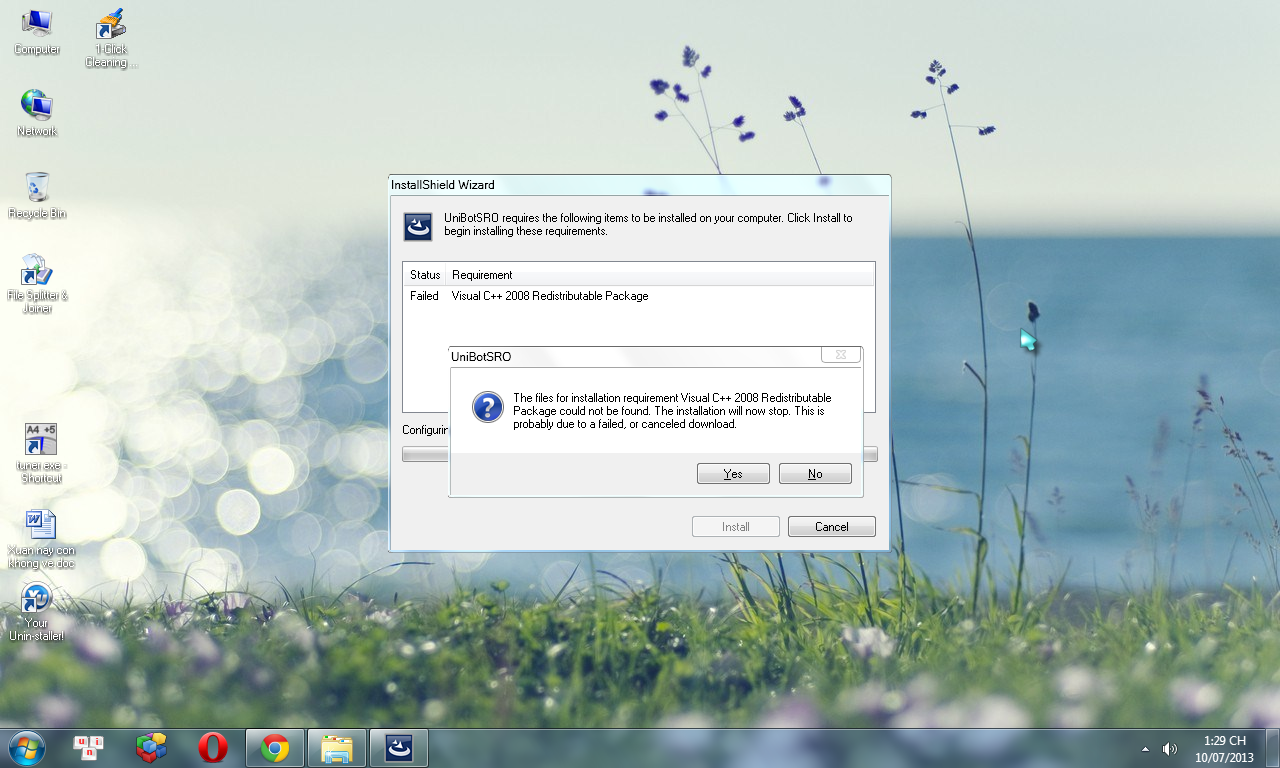Screen dimensions: 1280x768
Task: Open the 1-Click Cleaning shortcut
Action: point(111,38)
